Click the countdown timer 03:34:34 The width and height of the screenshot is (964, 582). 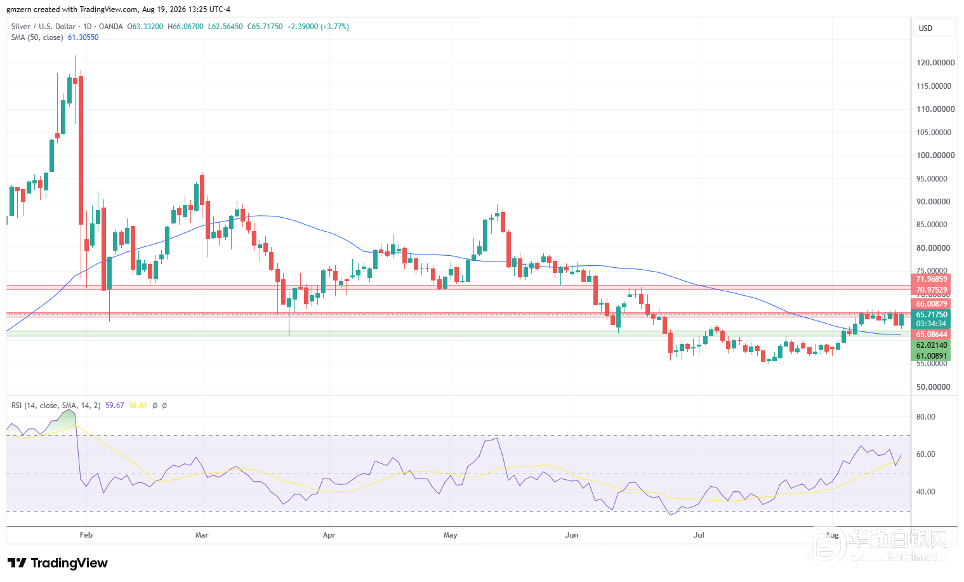click(931, 323)
